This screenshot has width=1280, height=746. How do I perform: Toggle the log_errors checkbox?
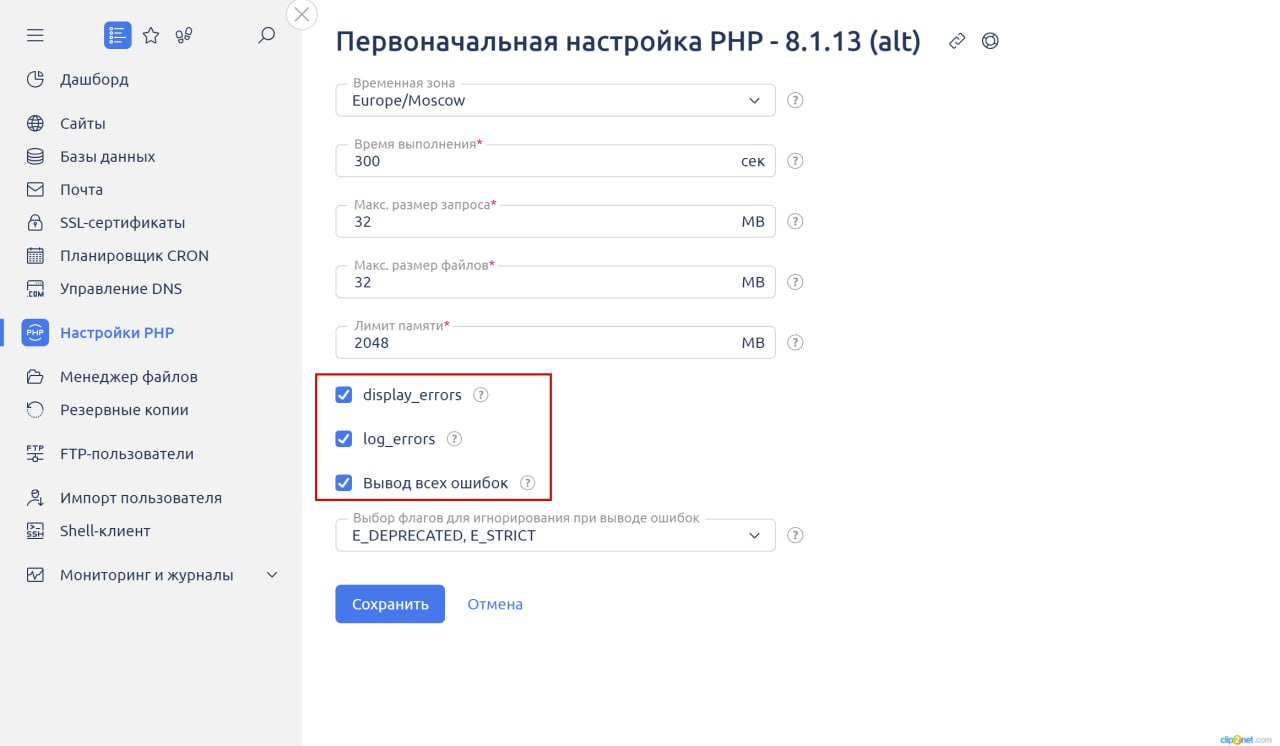coord(344,439)
